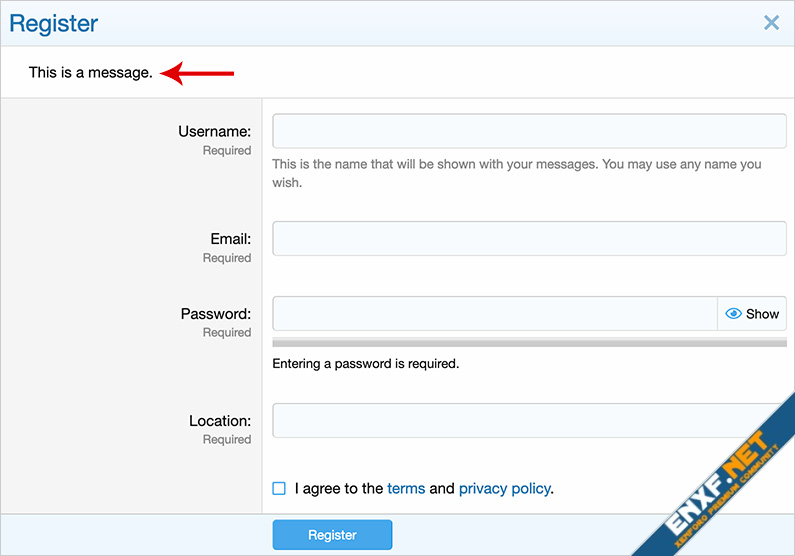This screenshot has width=795, height=556.
Task: Close the Register dialog with the X
Action: [771, 22]
